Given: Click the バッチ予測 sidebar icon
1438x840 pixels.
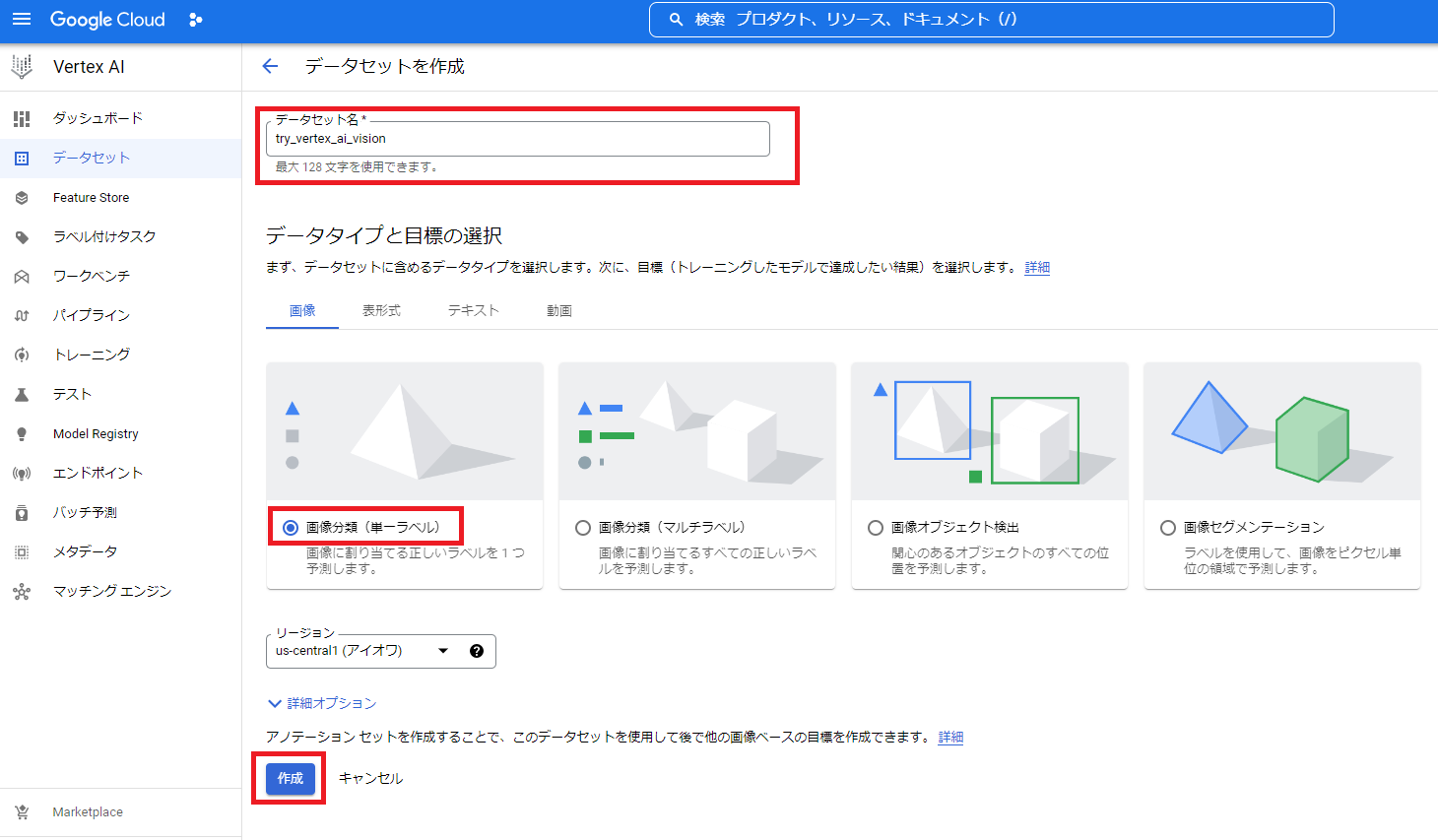Looking at the screenshot, I should tap(22, 513).
